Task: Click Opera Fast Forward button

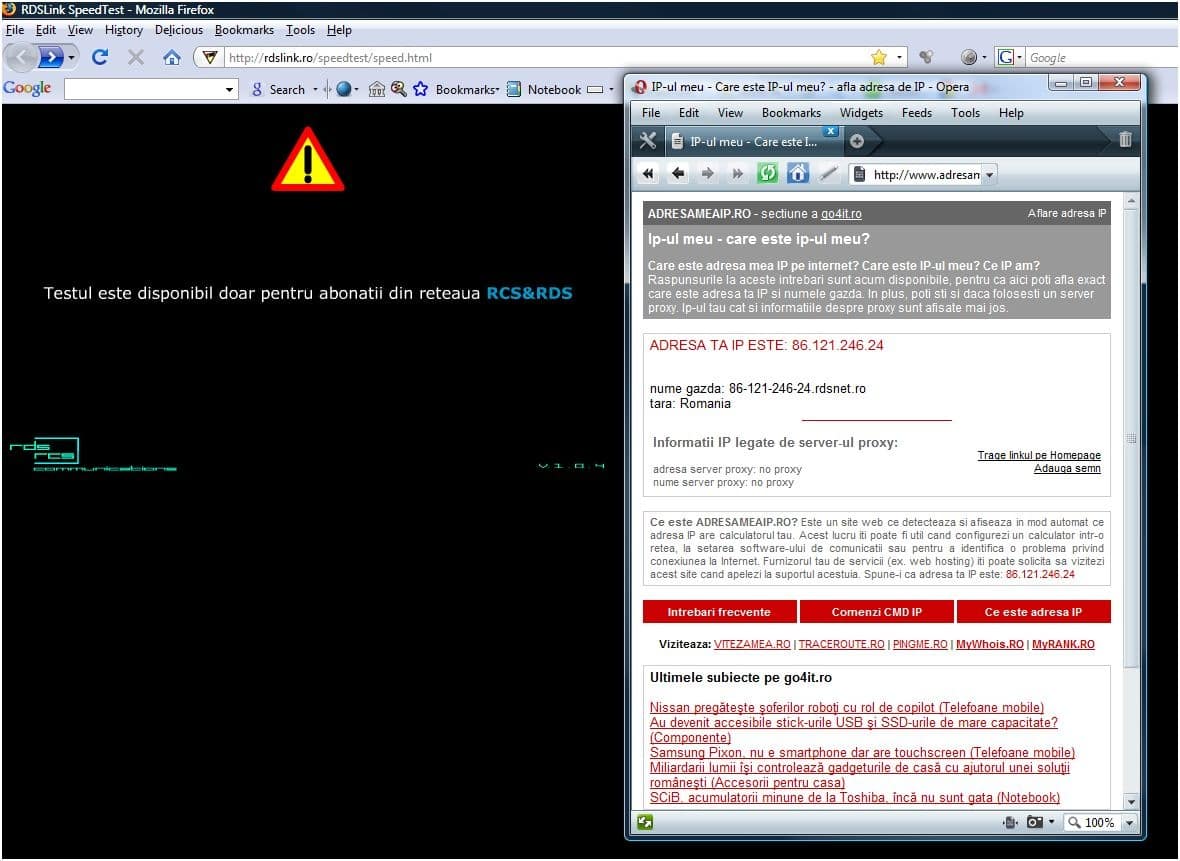Action: coord(738,174)
